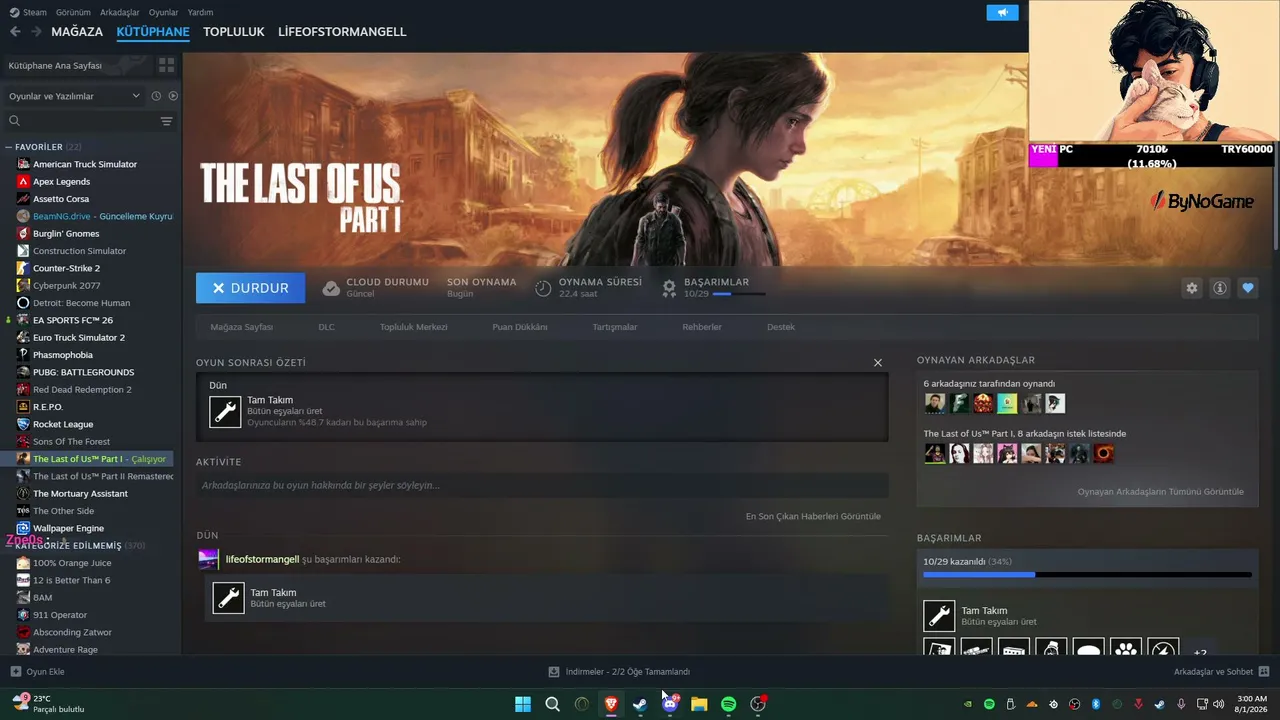Image resolution: width=1280 pixels, height=720 pixels.
Task: Open File Explorer from the taskbar
Action: (x=699, y=704)
